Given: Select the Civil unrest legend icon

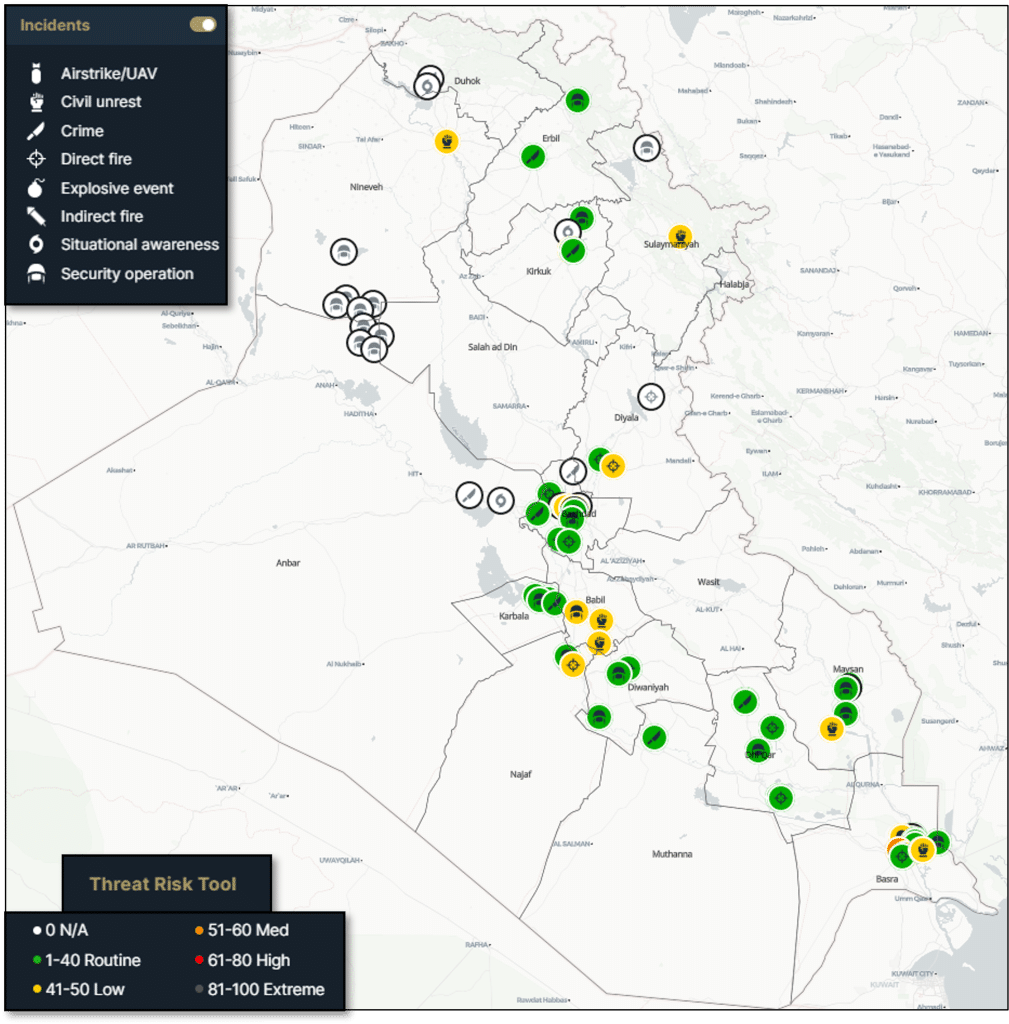Looking at the screenshot, I should 37,102.
